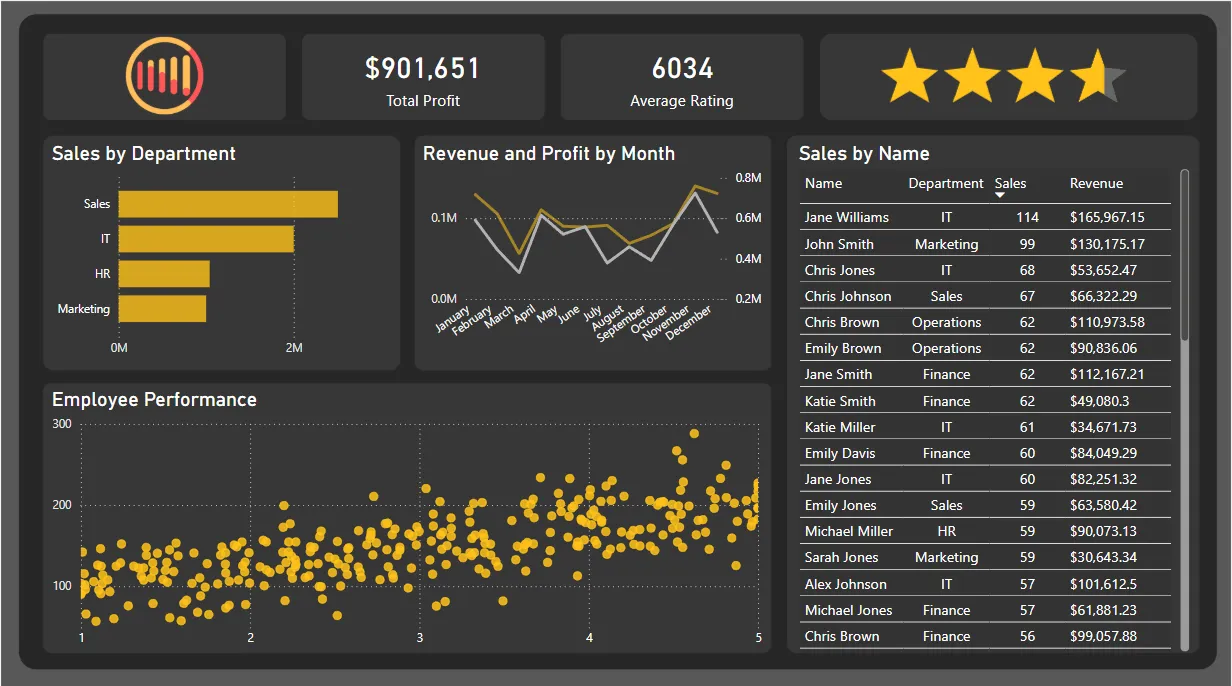The width and height of the screenshot is (1232, 686).
Task: Select the sales count 68 cell
Action: [x=1027, y=270]
